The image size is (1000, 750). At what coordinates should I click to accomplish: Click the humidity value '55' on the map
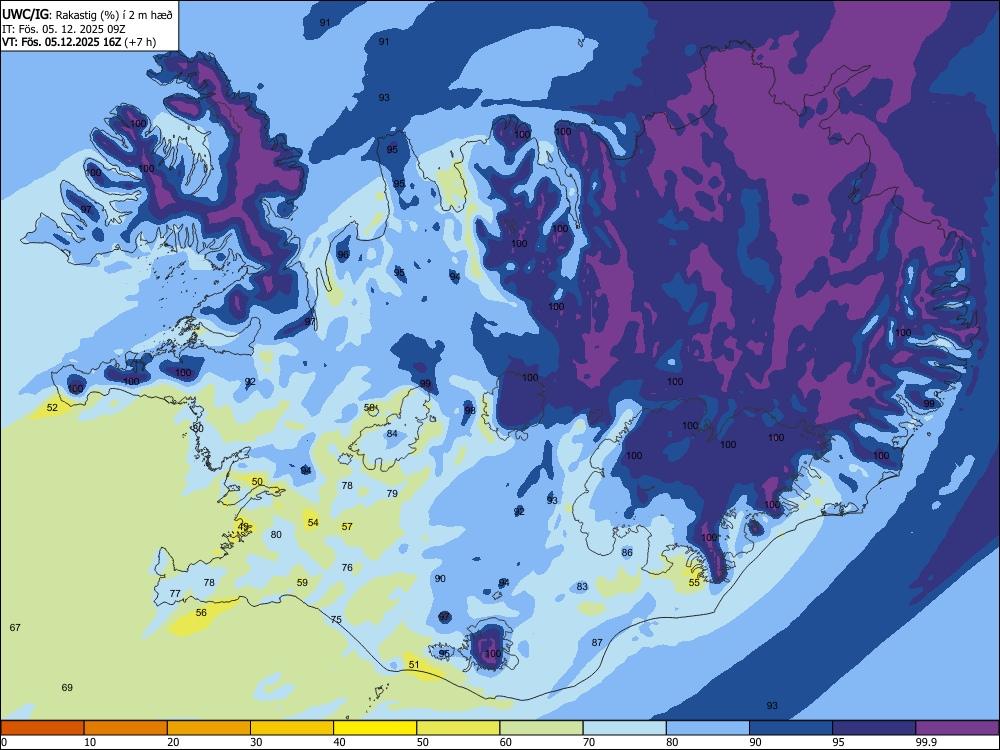695,582
